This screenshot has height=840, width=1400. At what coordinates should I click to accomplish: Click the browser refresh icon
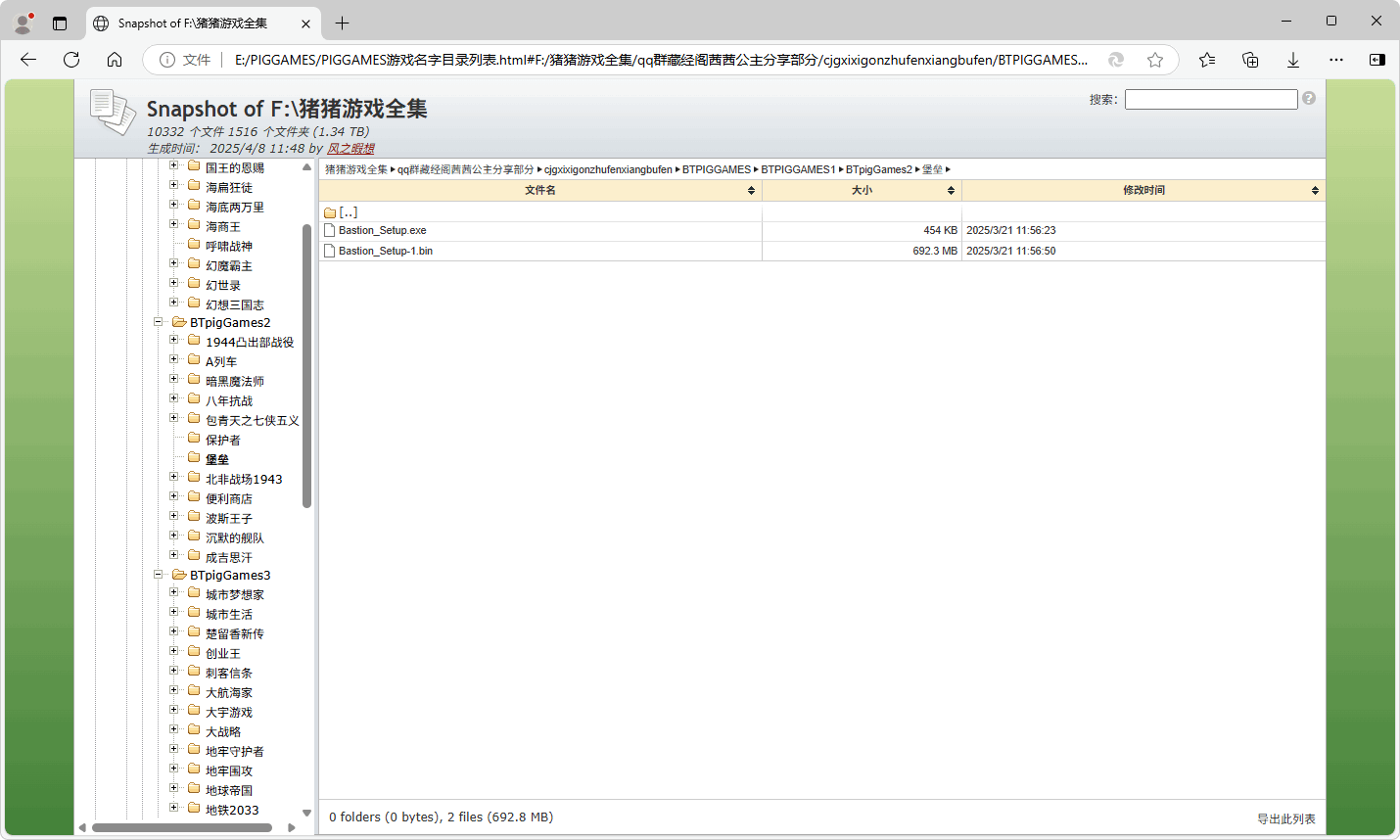click(71, 60)
